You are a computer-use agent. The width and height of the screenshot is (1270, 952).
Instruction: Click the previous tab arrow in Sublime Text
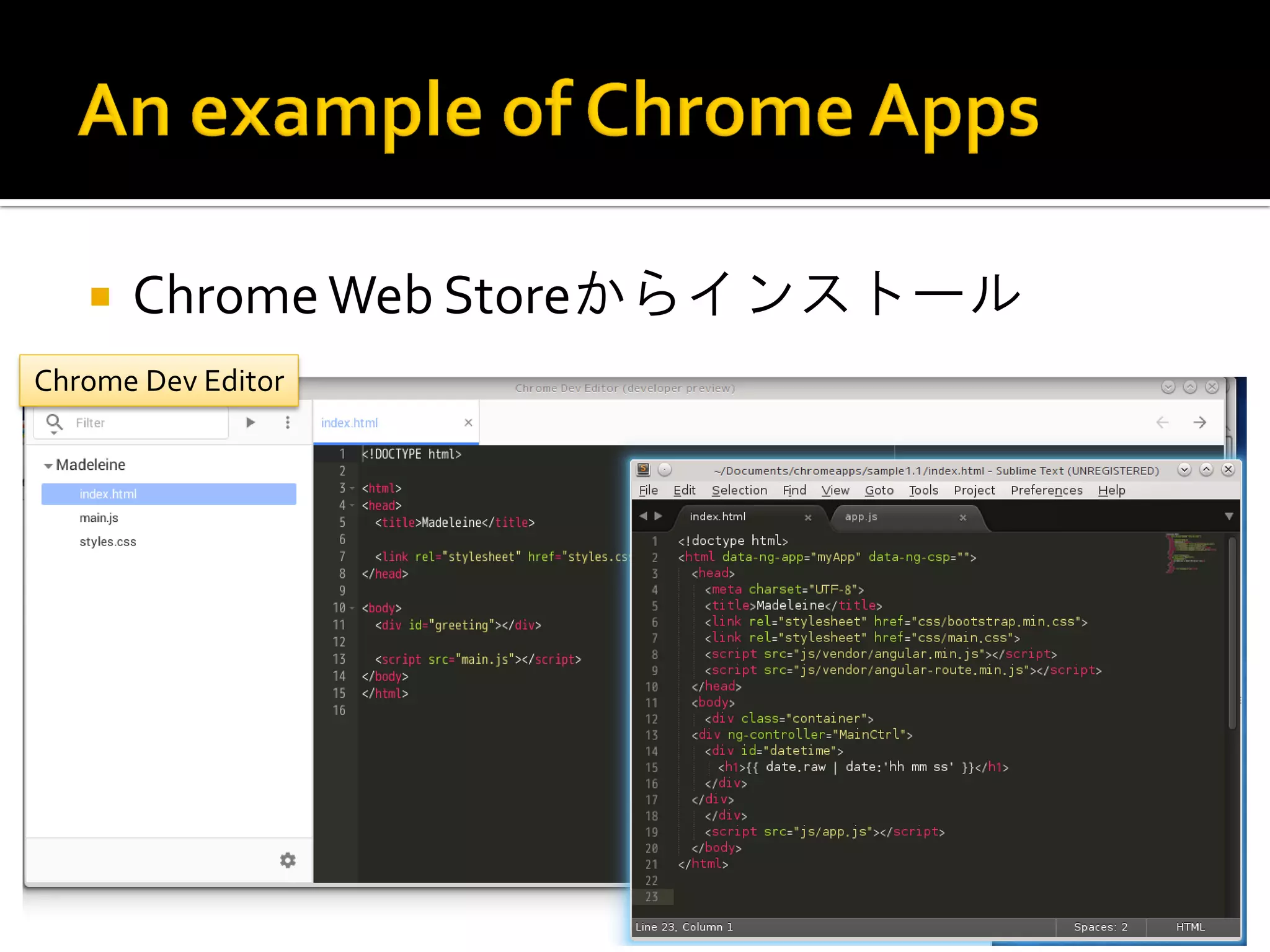point(643,516)
